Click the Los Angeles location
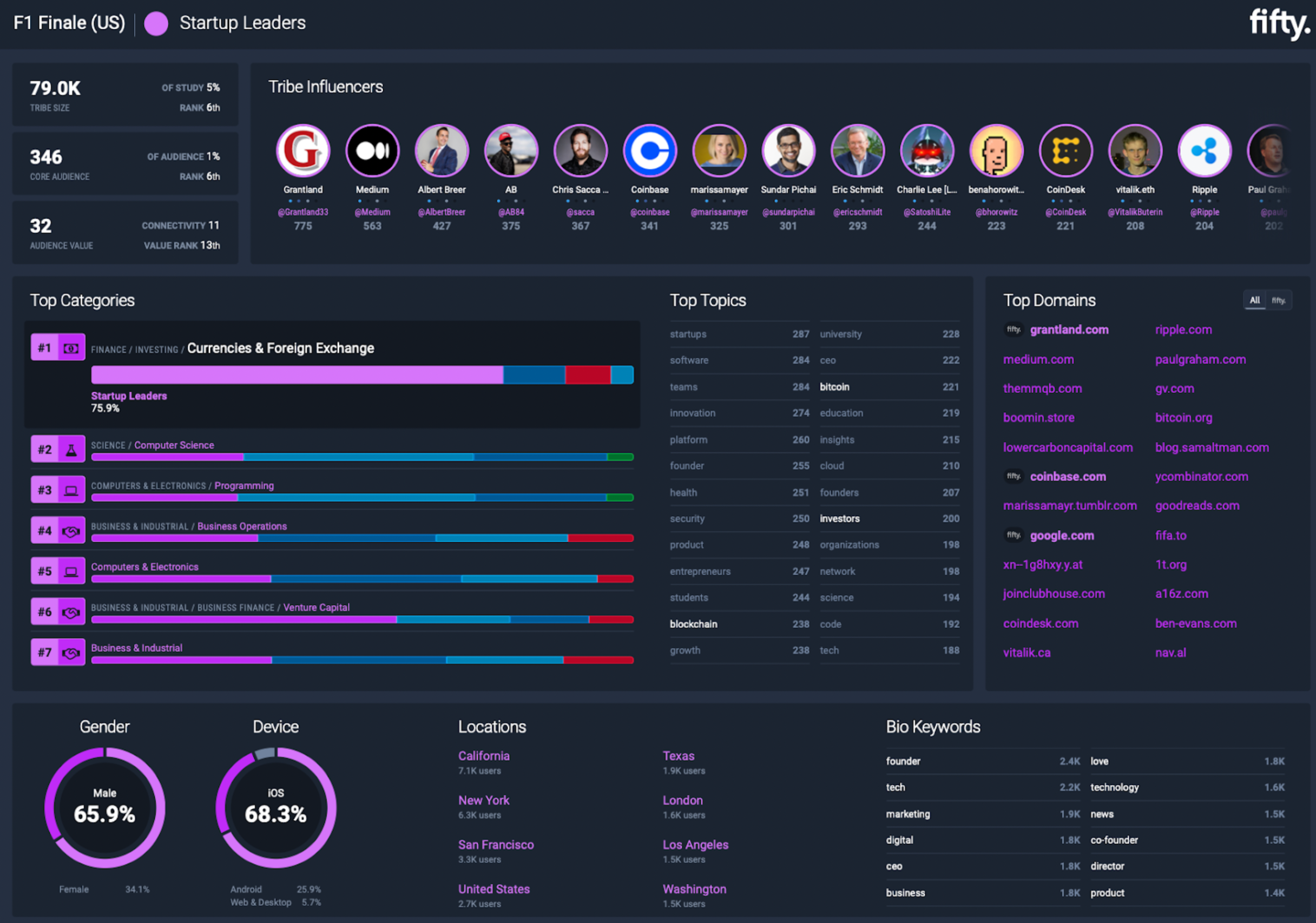Image resolution: width=1316 pixels, height=923 pixels. coord(695,845)
